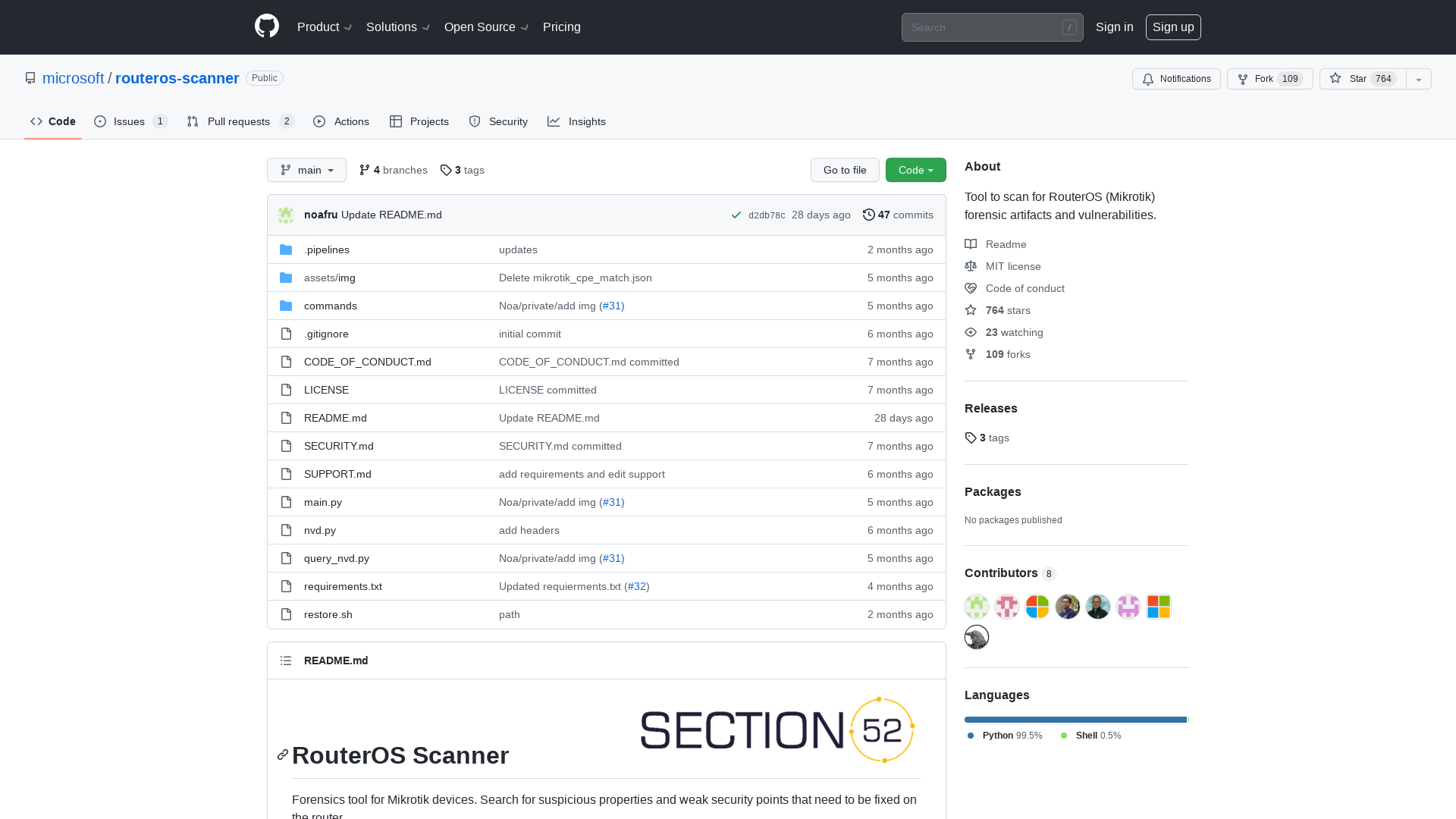Open commit hash d2db78c
The height and width of the screenshot is (819, 1456).
point(767,215)
